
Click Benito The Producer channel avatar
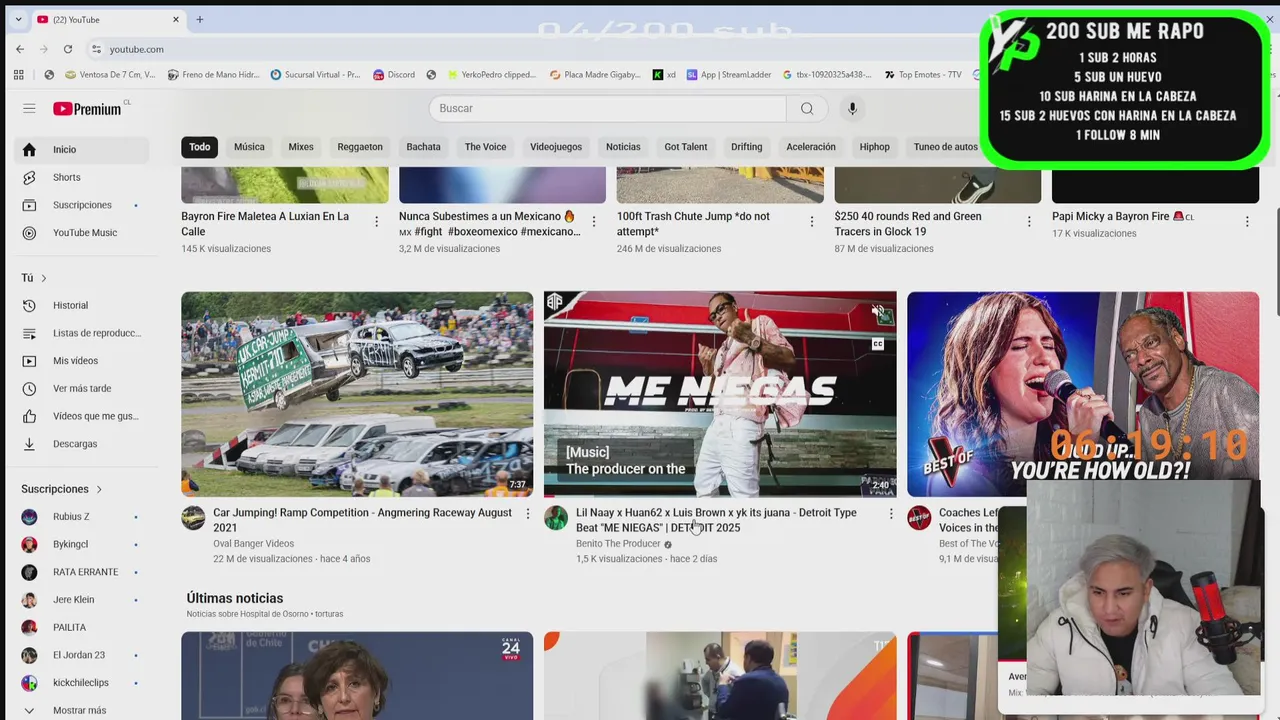point(556,518)
